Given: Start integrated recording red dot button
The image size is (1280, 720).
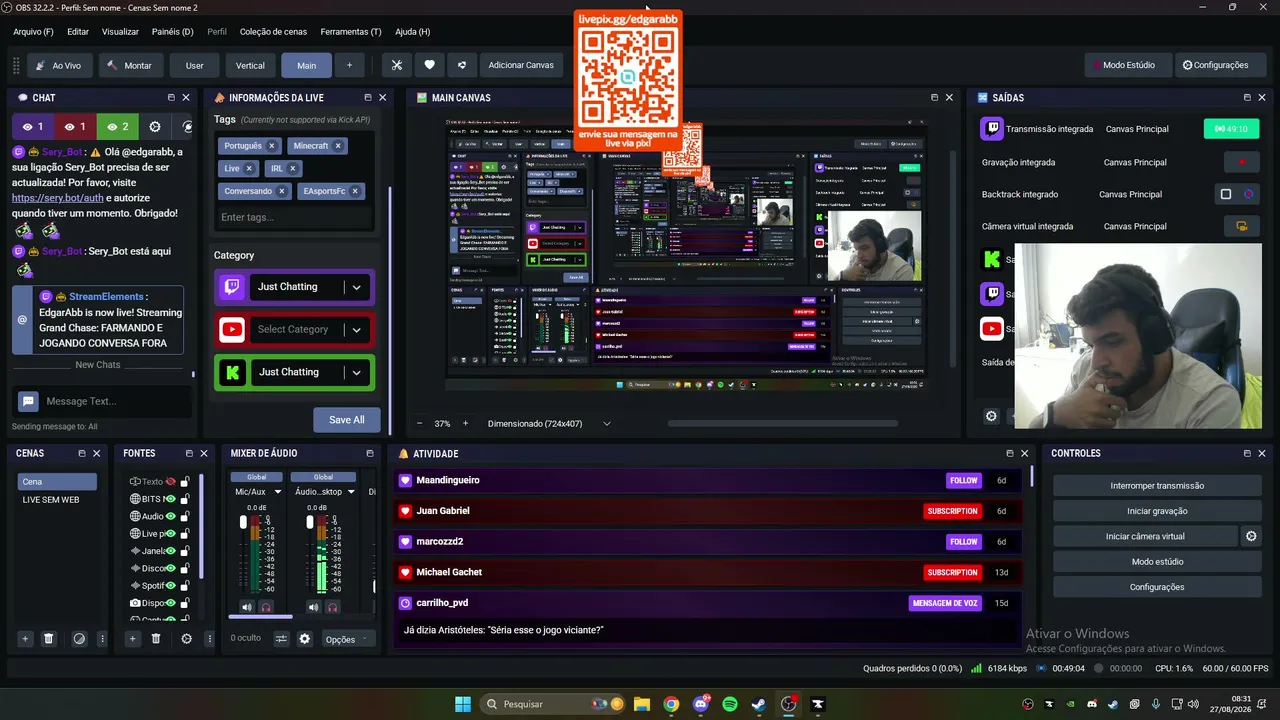Looking at the screenshot, I should coord(1242,162).
